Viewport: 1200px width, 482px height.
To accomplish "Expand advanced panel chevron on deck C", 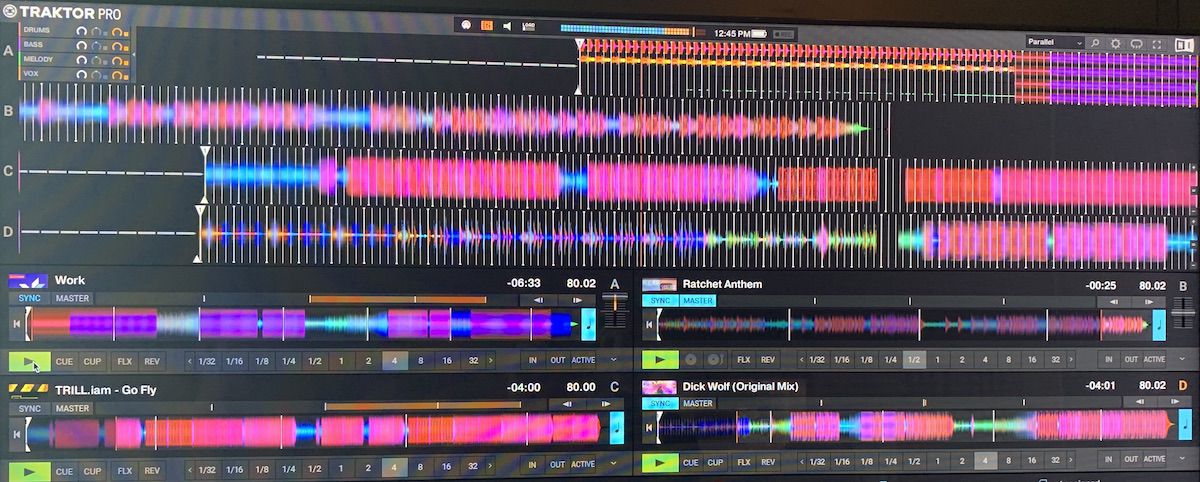I will 612,465.
